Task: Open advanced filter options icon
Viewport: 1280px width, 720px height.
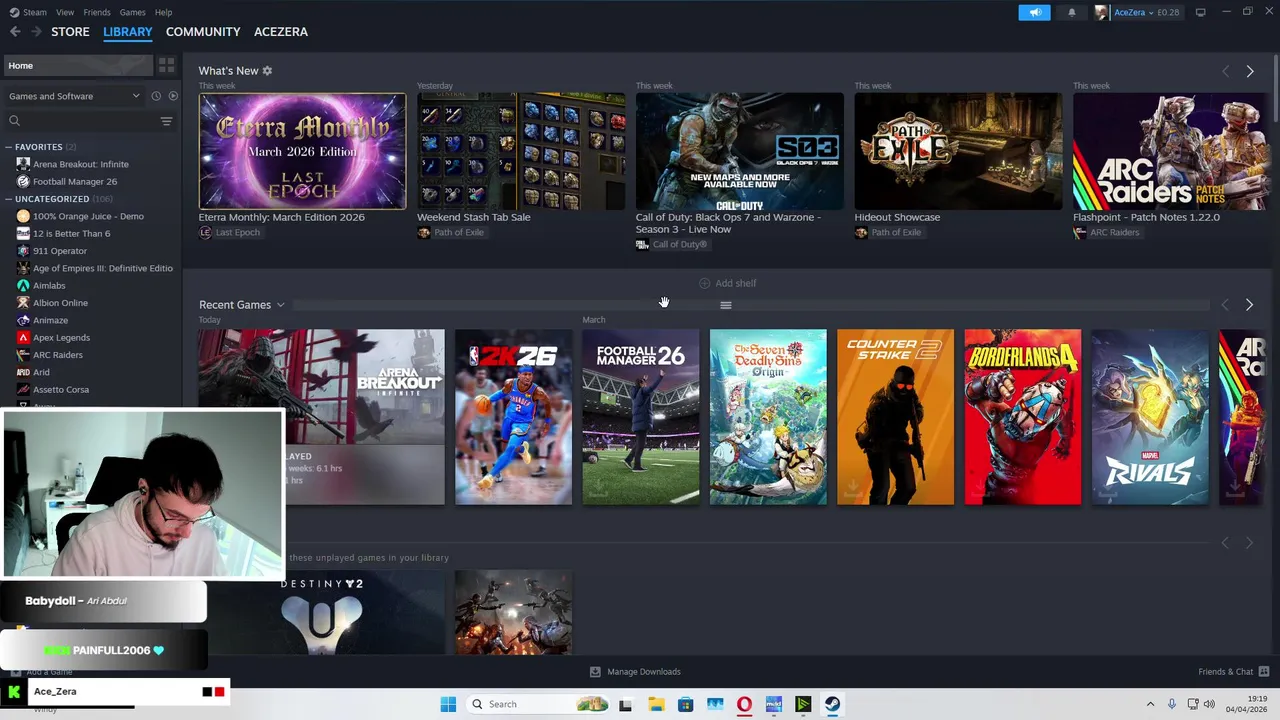Action: (166, 121)
